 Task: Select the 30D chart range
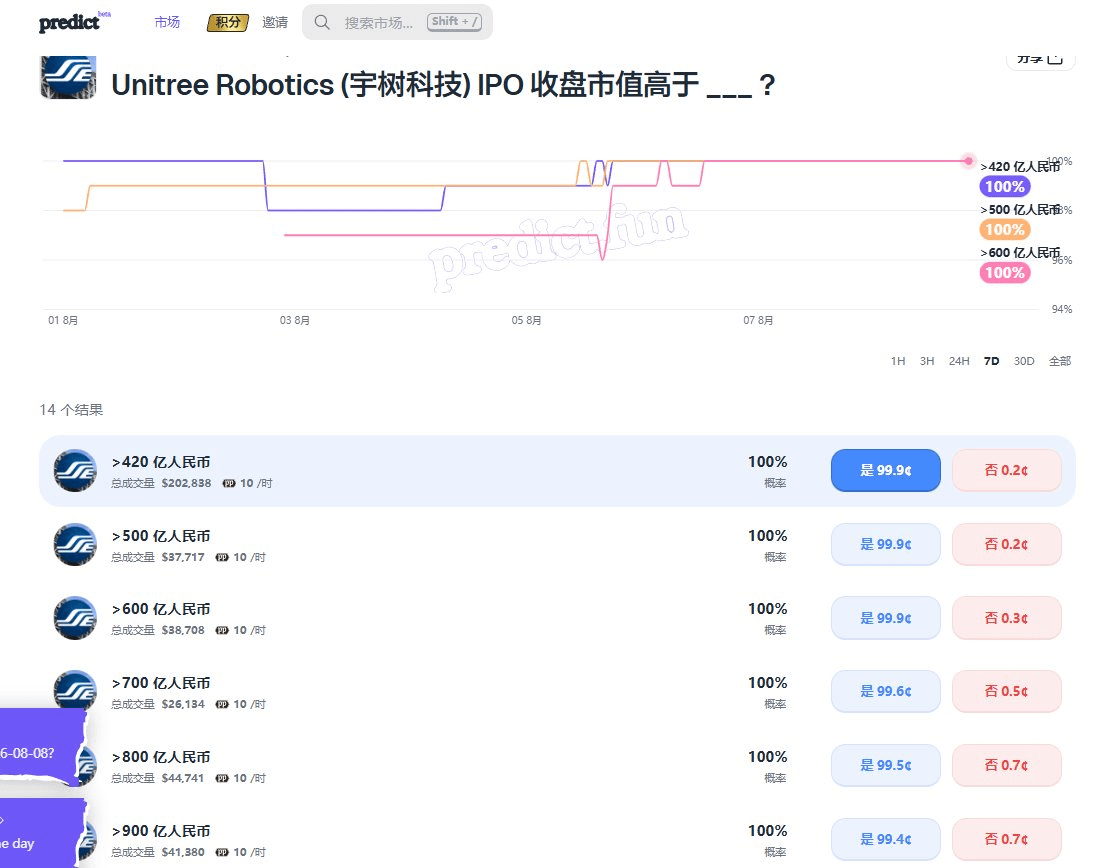pos(1024,361)
